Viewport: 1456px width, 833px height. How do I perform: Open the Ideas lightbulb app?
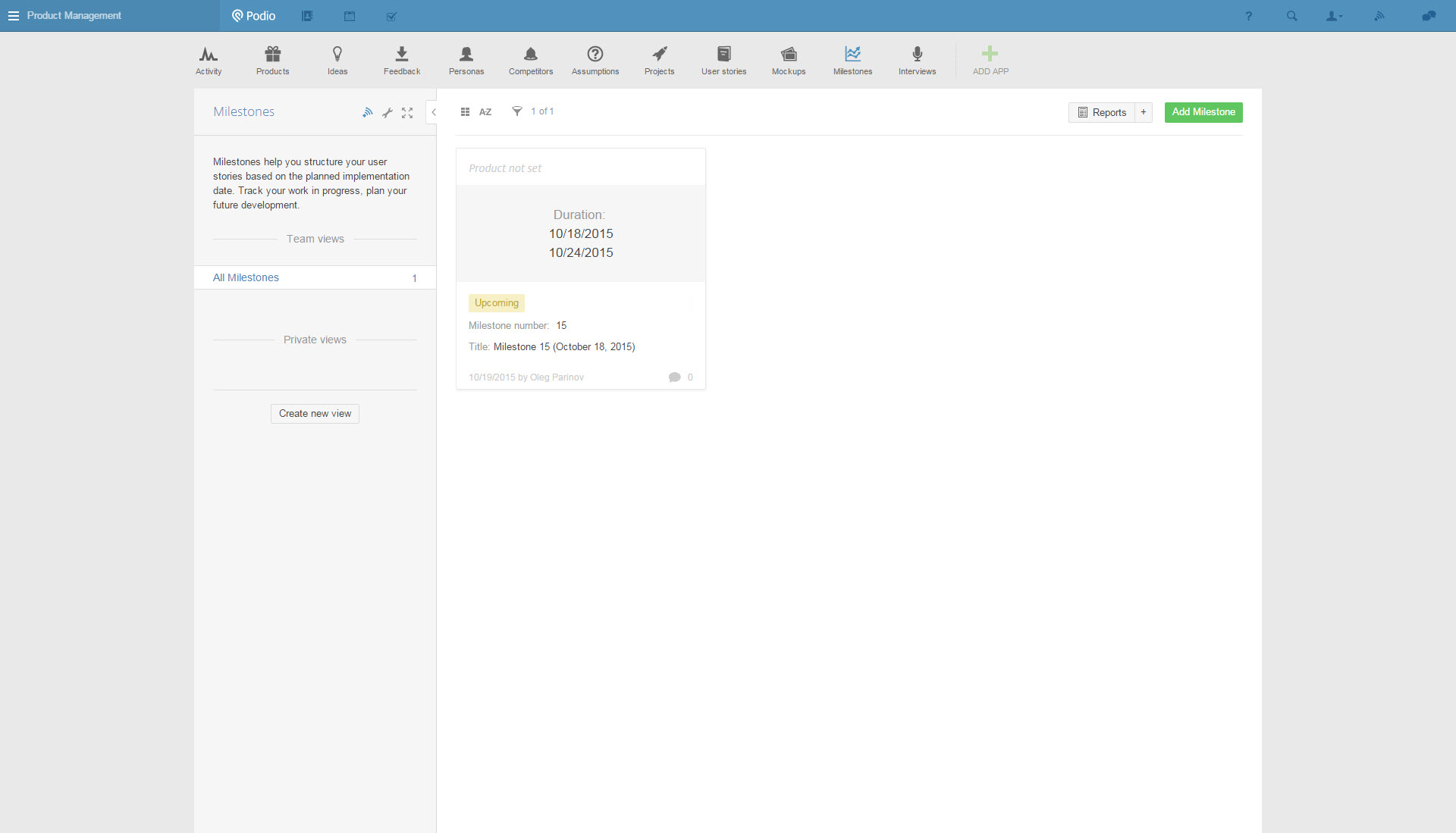(337, 60)
